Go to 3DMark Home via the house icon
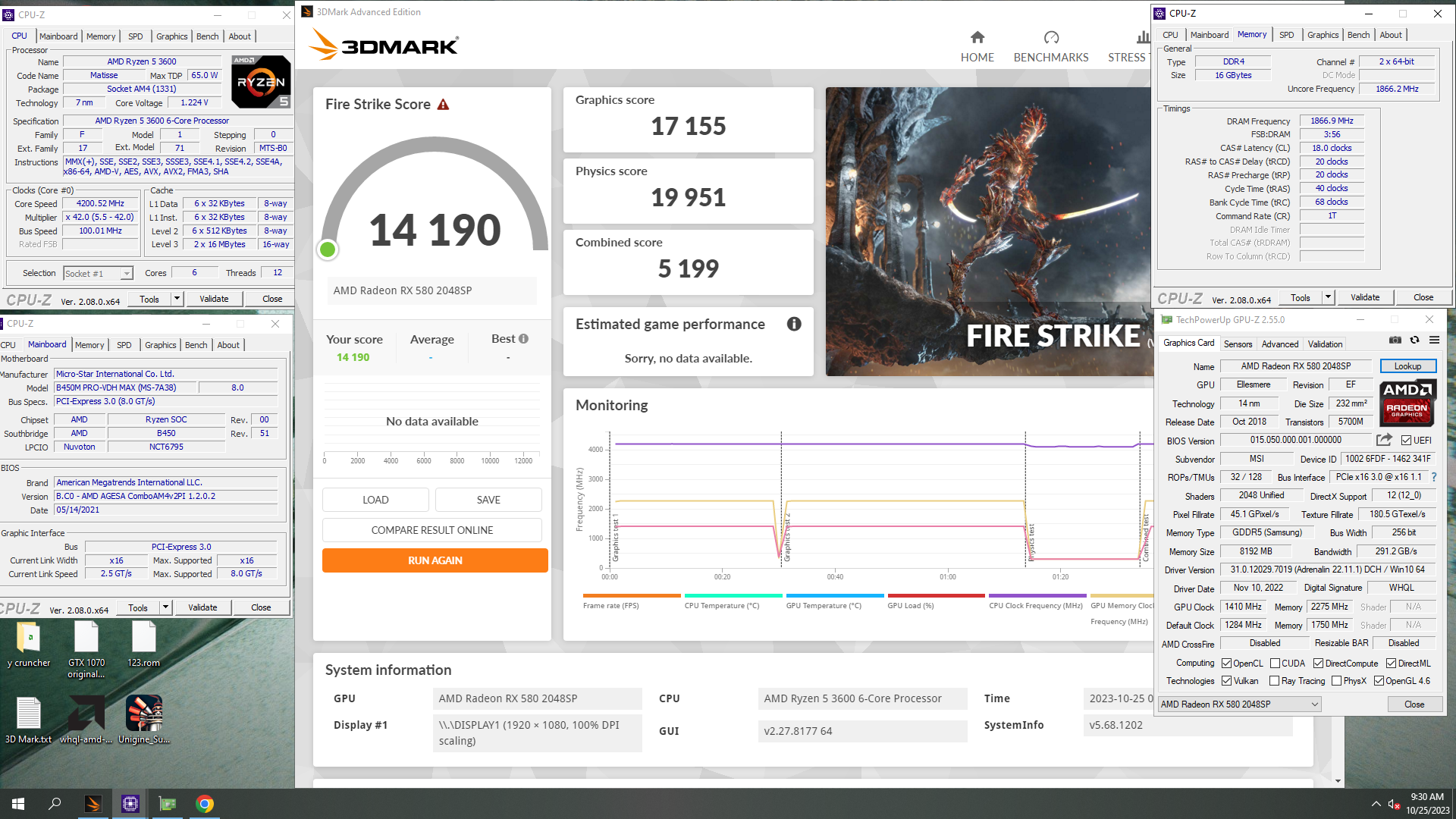1456x819 pixels. pos(977,37)
